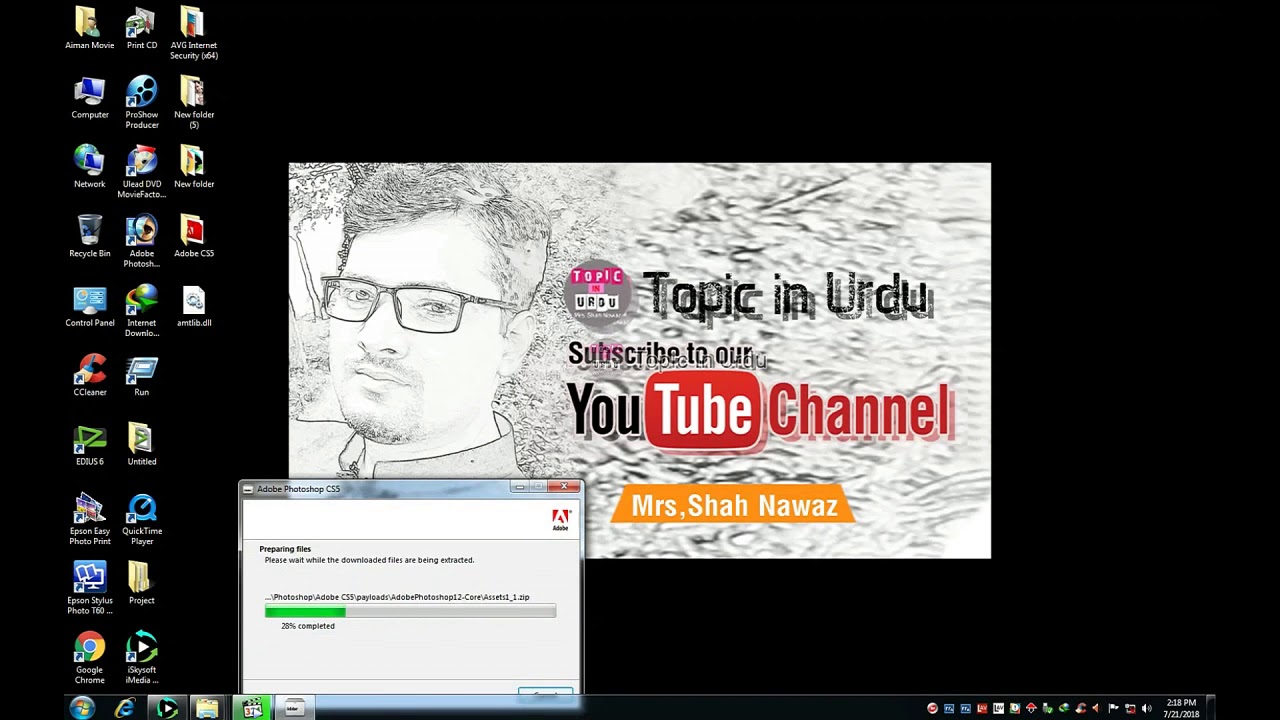Click the Show desktop strip
The height and width of the screenshot is (720, 1280).
click(x=1210, y=708)
